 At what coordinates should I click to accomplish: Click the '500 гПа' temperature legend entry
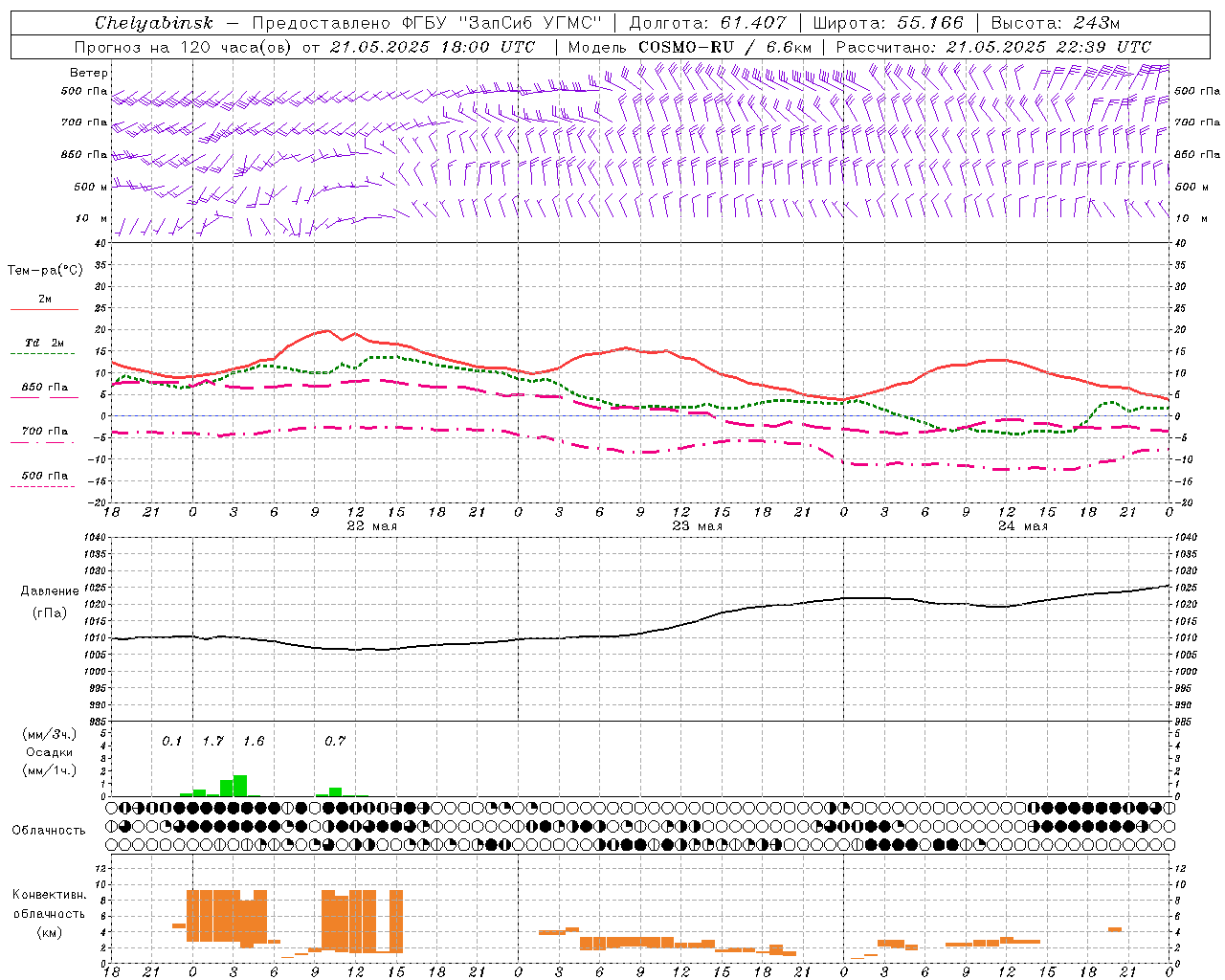point(44,476)
